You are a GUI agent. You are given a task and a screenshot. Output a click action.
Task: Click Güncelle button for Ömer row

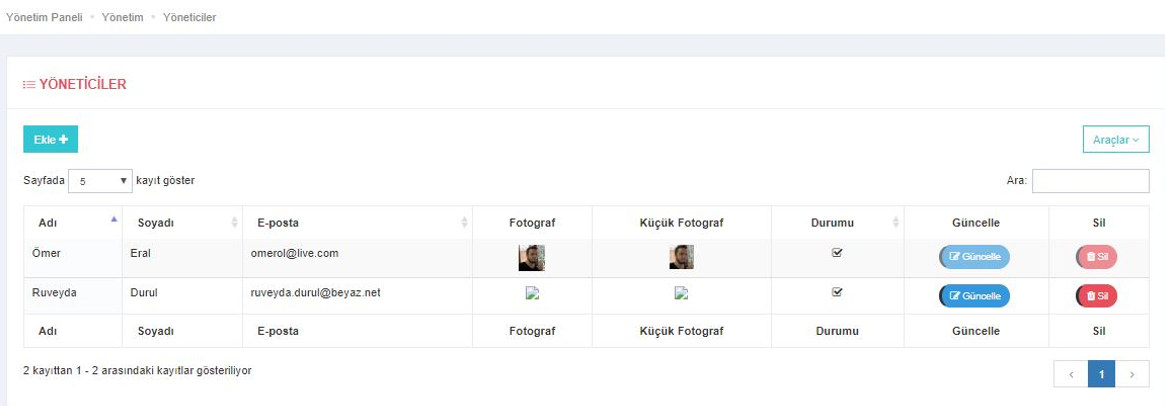pyautogui.click(x=974, y=257)
